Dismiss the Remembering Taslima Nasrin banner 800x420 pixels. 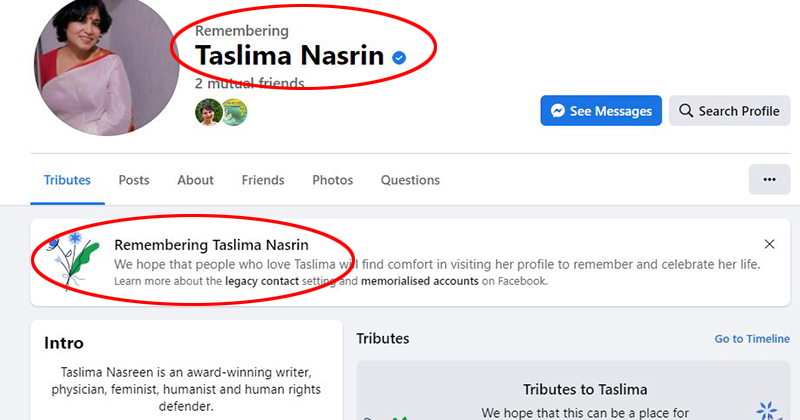[x=769, y=244]
